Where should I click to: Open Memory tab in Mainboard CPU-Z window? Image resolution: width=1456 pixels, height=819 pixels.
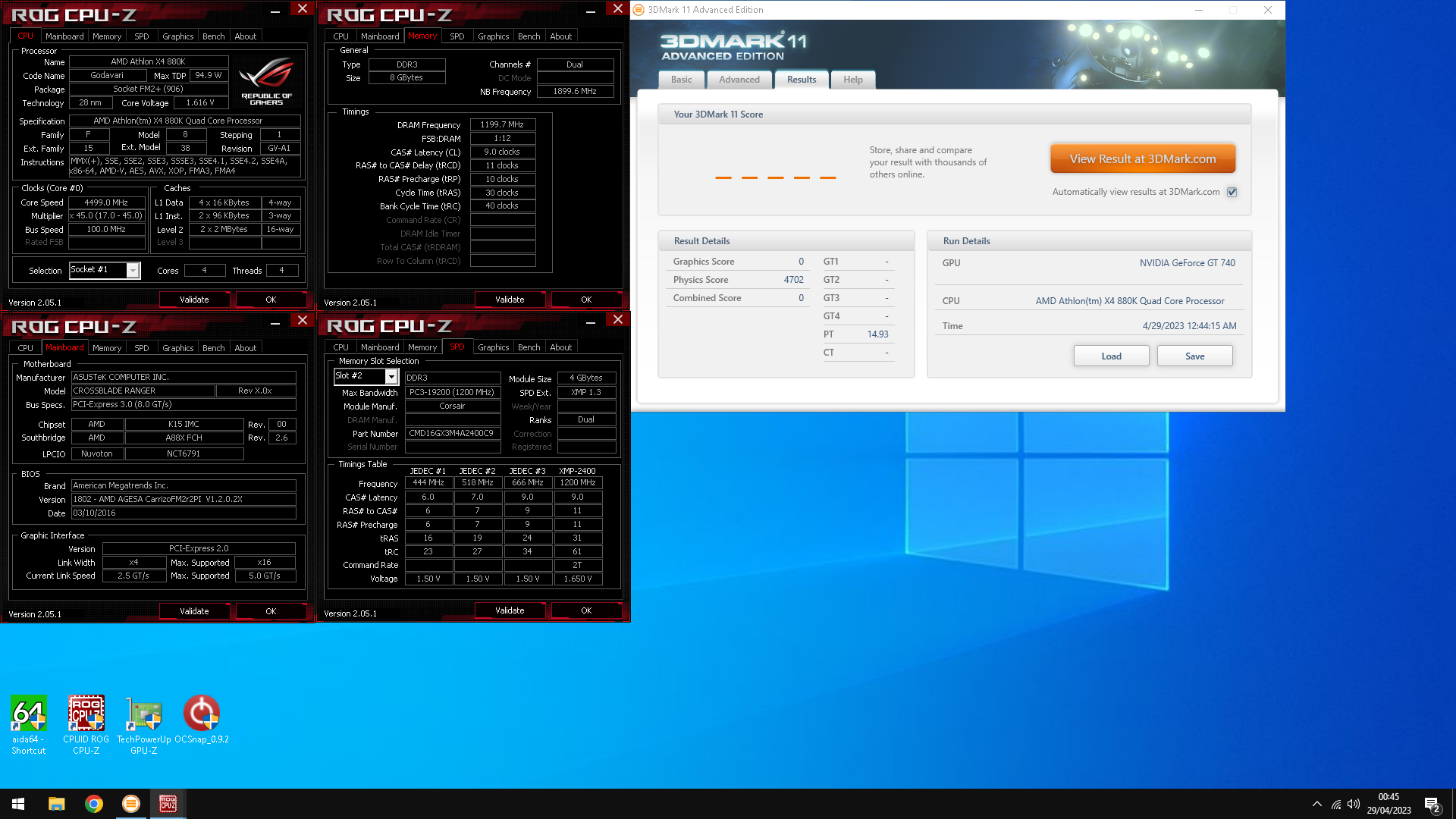coord(107,348)
